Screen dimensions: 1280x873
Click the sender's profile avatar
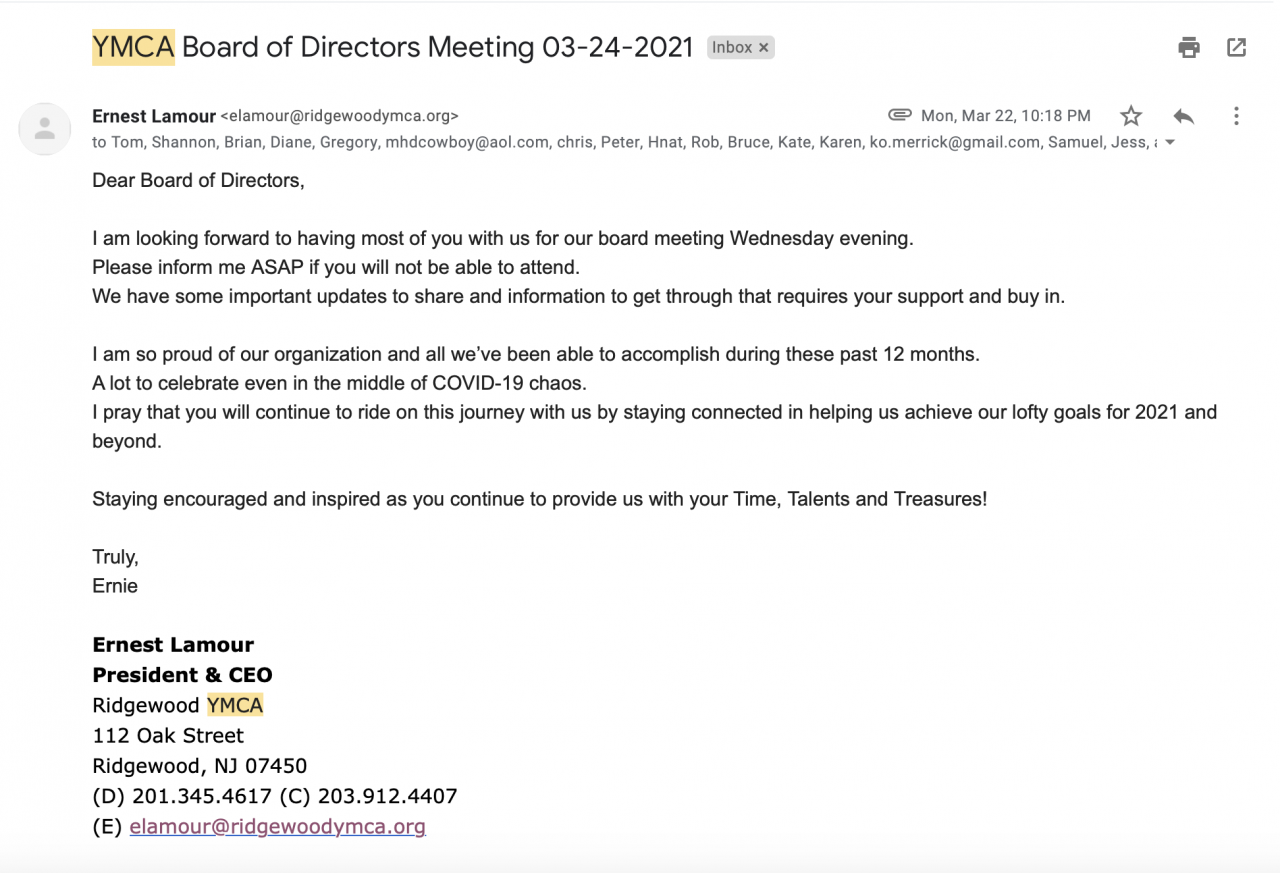tap(45, 129)
